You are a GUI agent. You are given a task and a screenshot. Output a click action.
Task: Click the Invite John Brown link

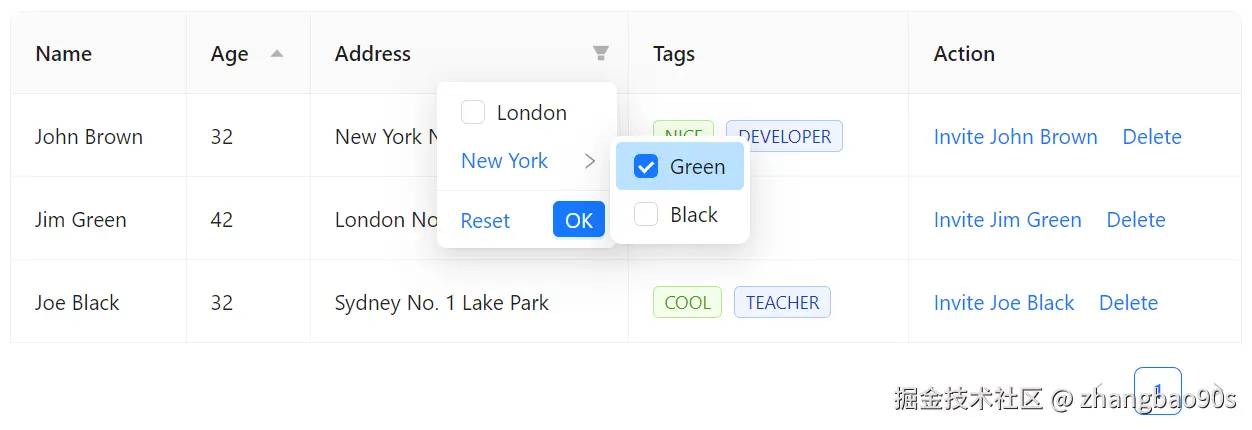tap(1015, 137)
